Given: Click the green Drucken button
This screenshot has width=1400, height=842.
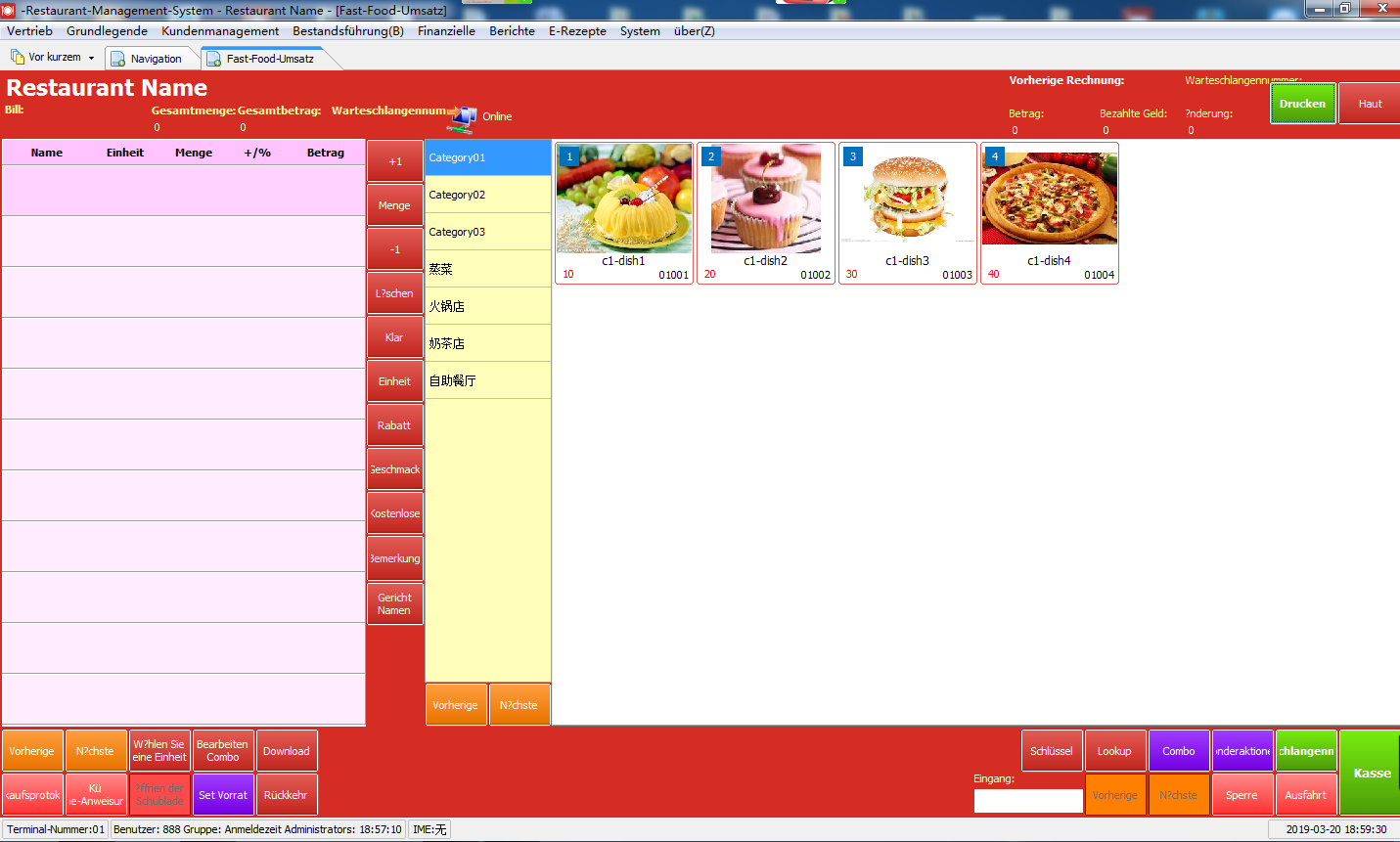Looking at the screenshot, I should 1302,104.
